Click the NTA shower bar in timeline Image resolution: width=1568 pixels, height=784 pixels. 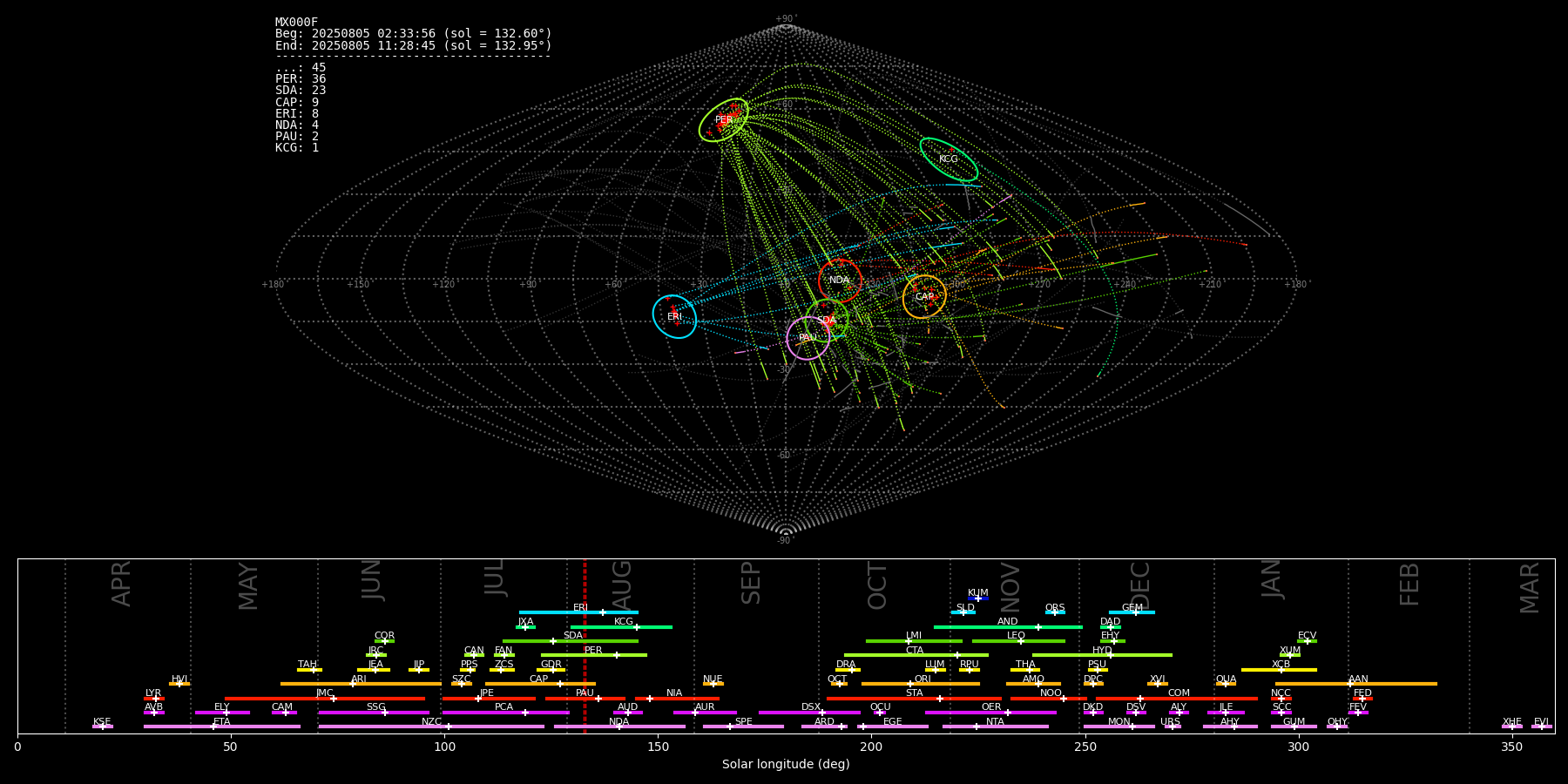coord(995,727)
